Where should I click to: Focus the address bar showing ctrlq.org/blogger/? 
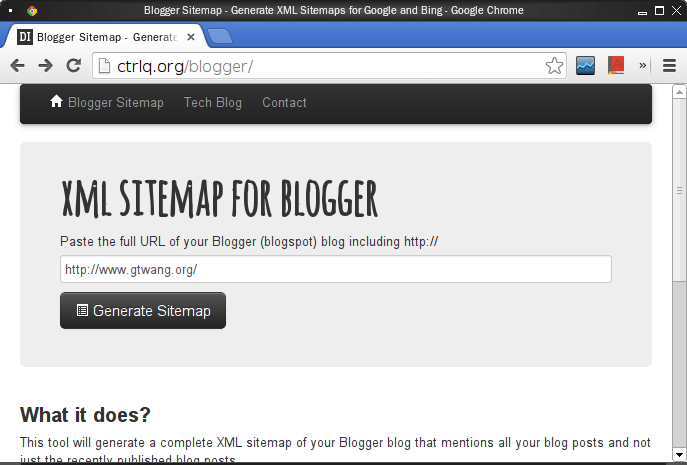tap(329, 66)
